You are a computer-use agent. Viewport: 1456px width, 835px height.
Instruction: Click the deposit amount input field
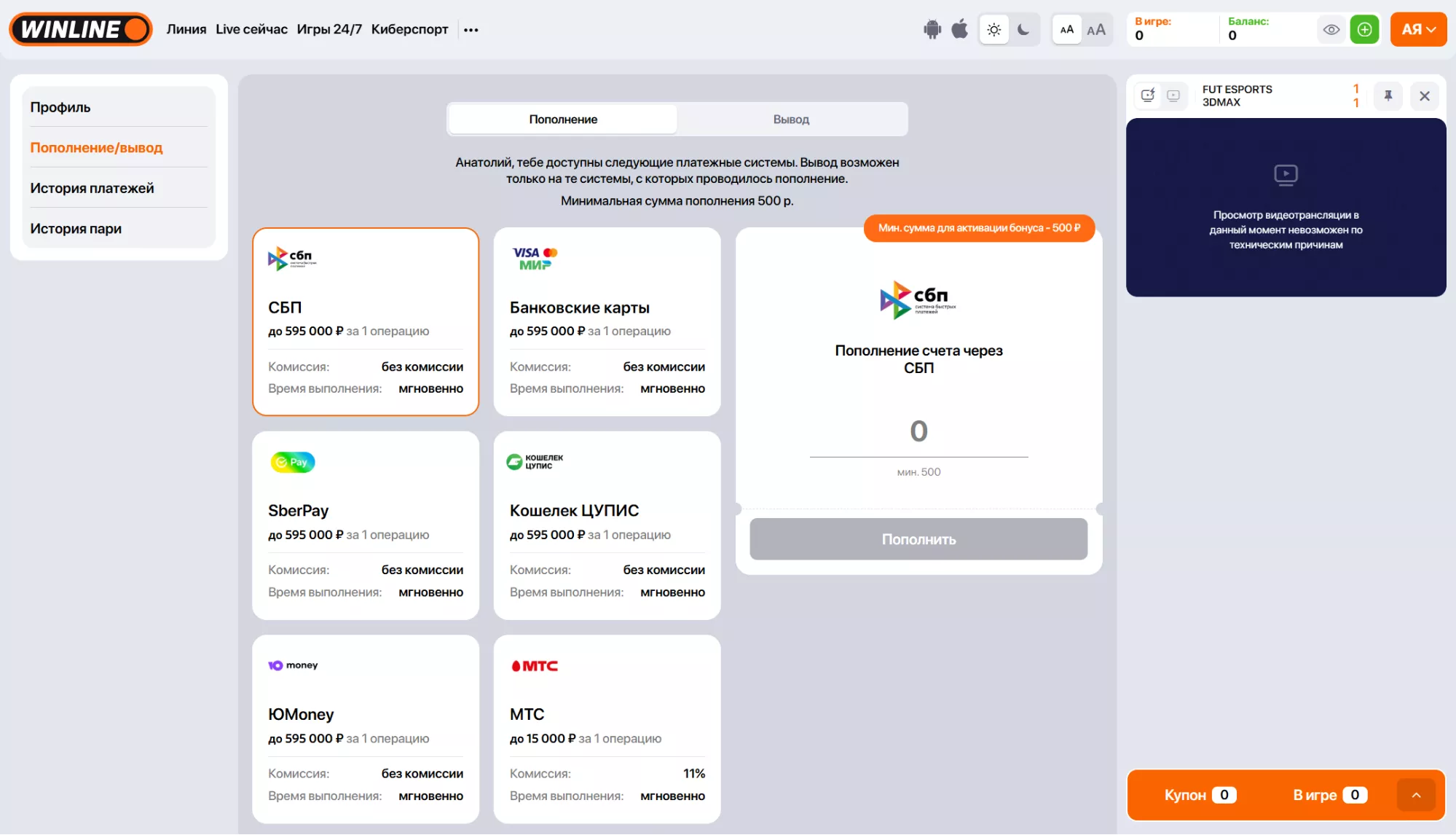tap(918, 431)
